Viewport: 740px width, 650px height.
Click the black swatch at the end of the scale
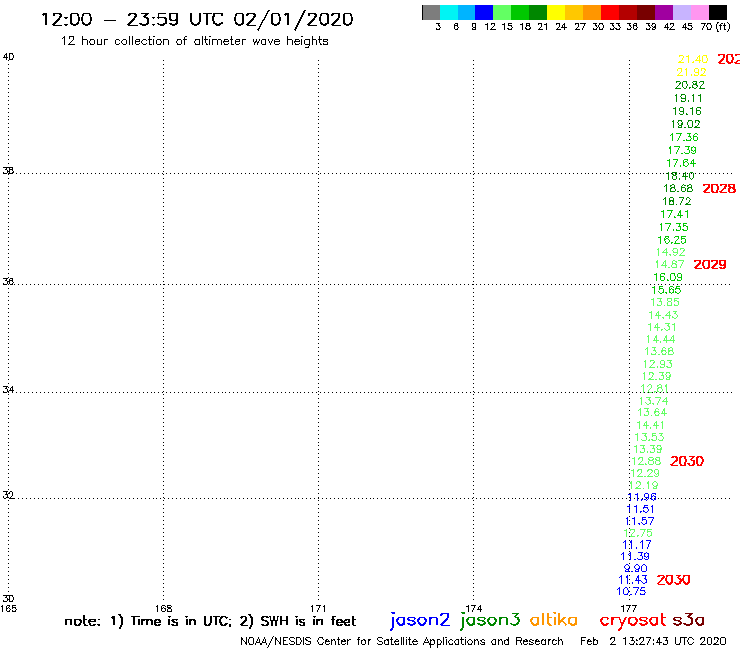[x=717, y=12]
